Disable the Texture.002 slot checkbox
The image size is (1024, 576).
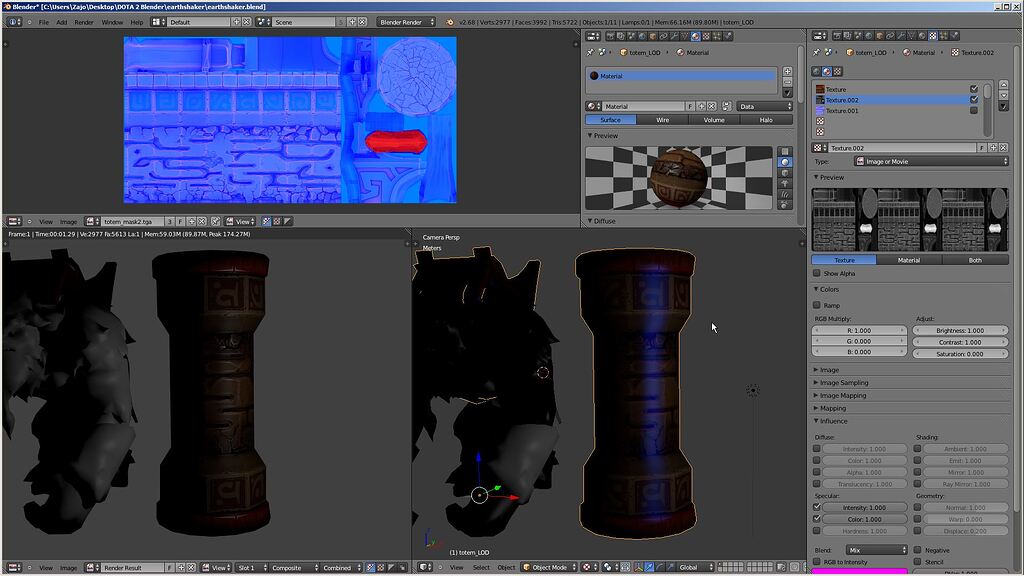974,100
